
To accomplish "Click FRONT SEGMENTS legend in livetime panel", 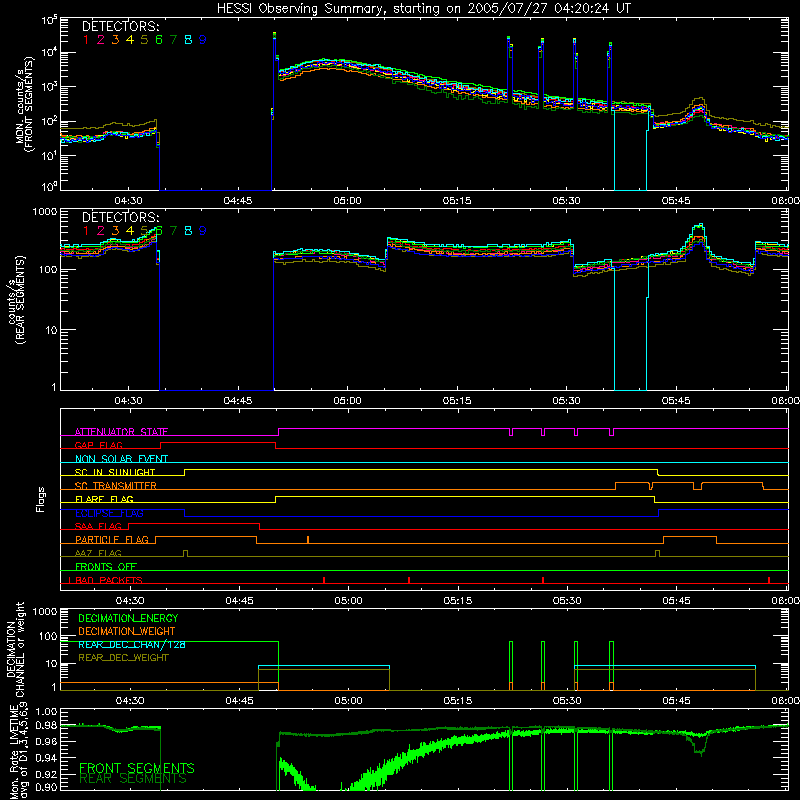I will click(137, 768).
